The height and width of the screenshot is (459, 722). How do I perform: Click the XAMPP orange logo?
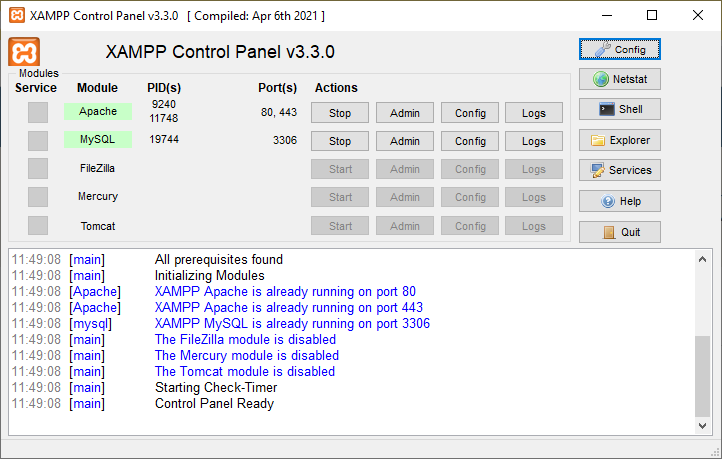24,52
